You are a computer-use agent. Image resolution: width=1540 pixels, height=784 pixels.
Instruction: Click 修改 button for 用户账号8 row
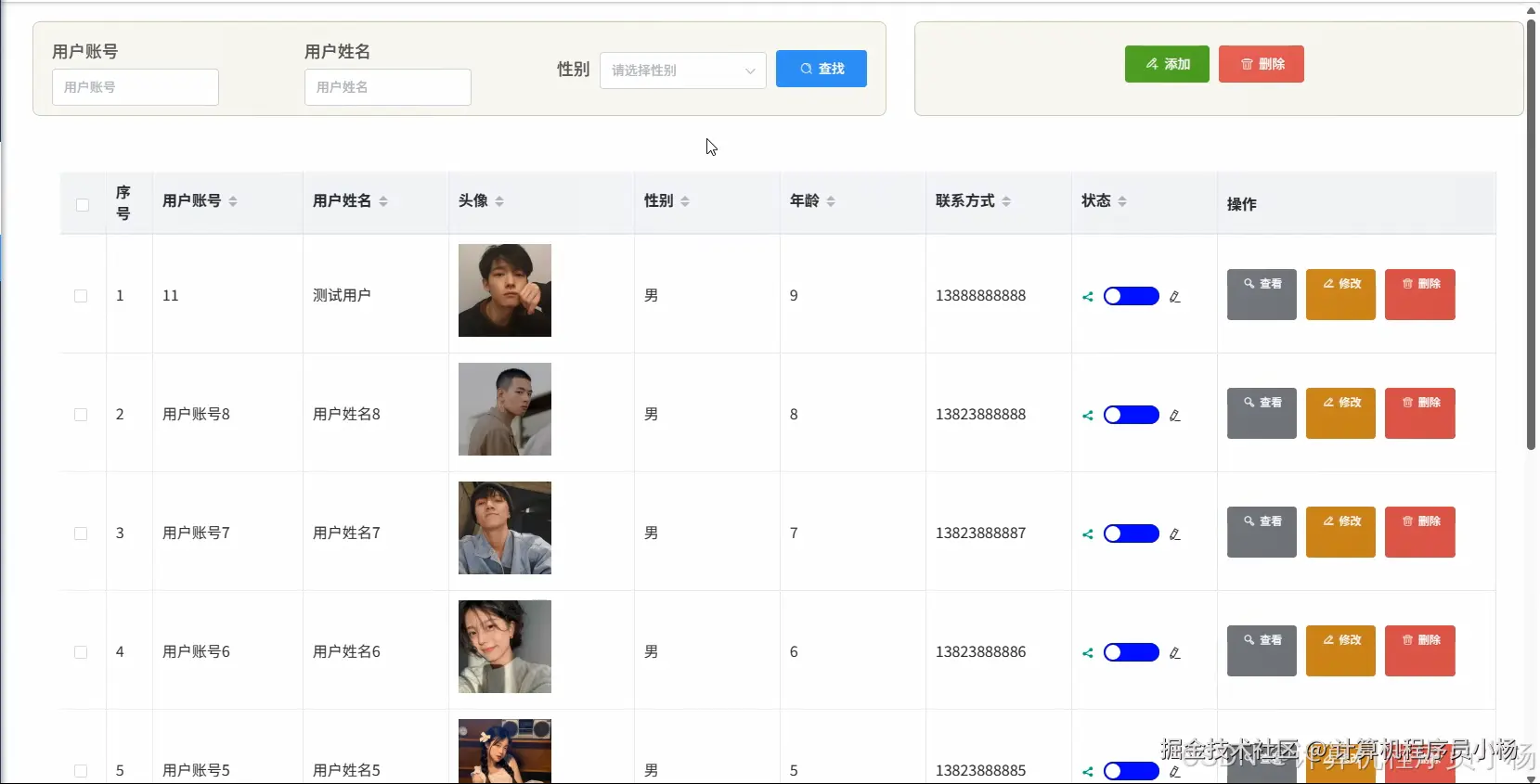pos(1340,413)
